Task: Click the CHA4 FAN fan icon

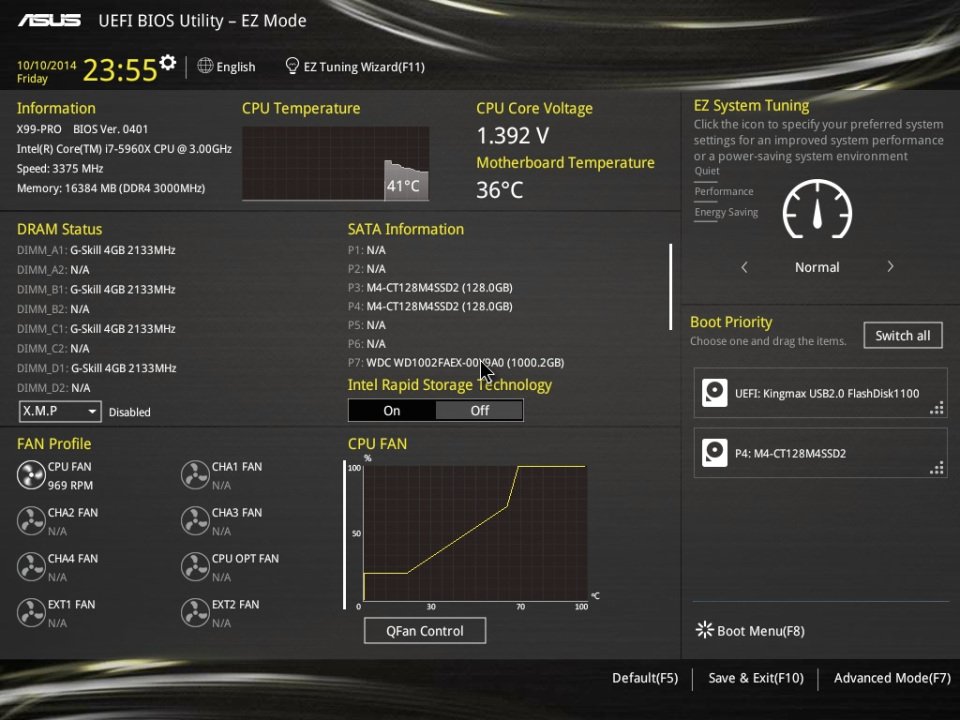Action: click(31, 567)
